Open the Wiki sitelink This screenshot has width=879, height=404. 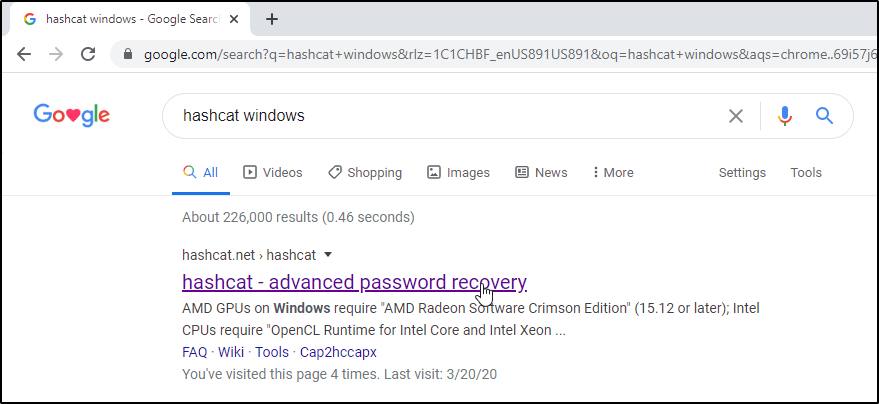(231, 352)
